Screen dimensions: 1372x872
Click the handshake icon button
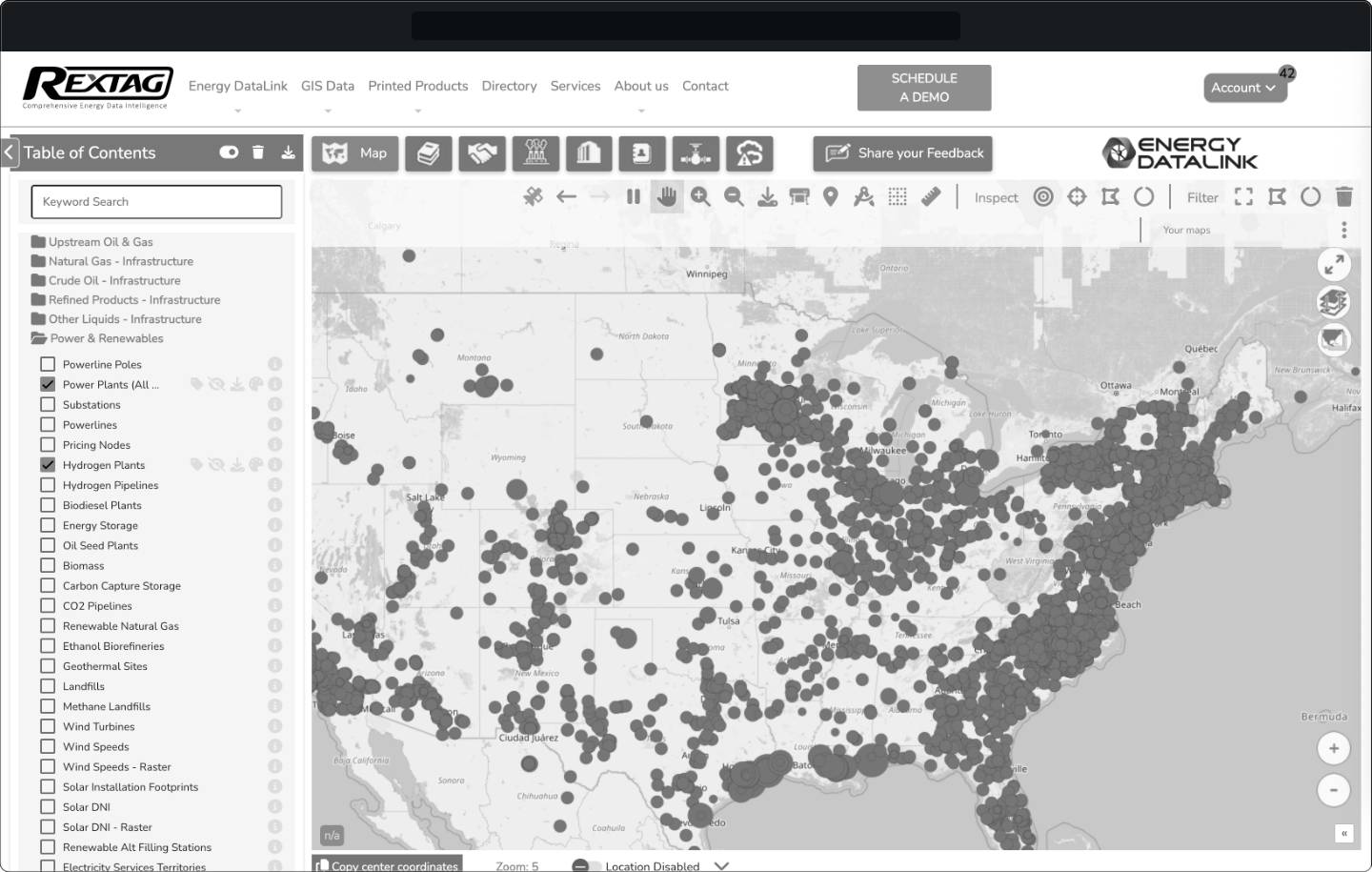point(482,153)
